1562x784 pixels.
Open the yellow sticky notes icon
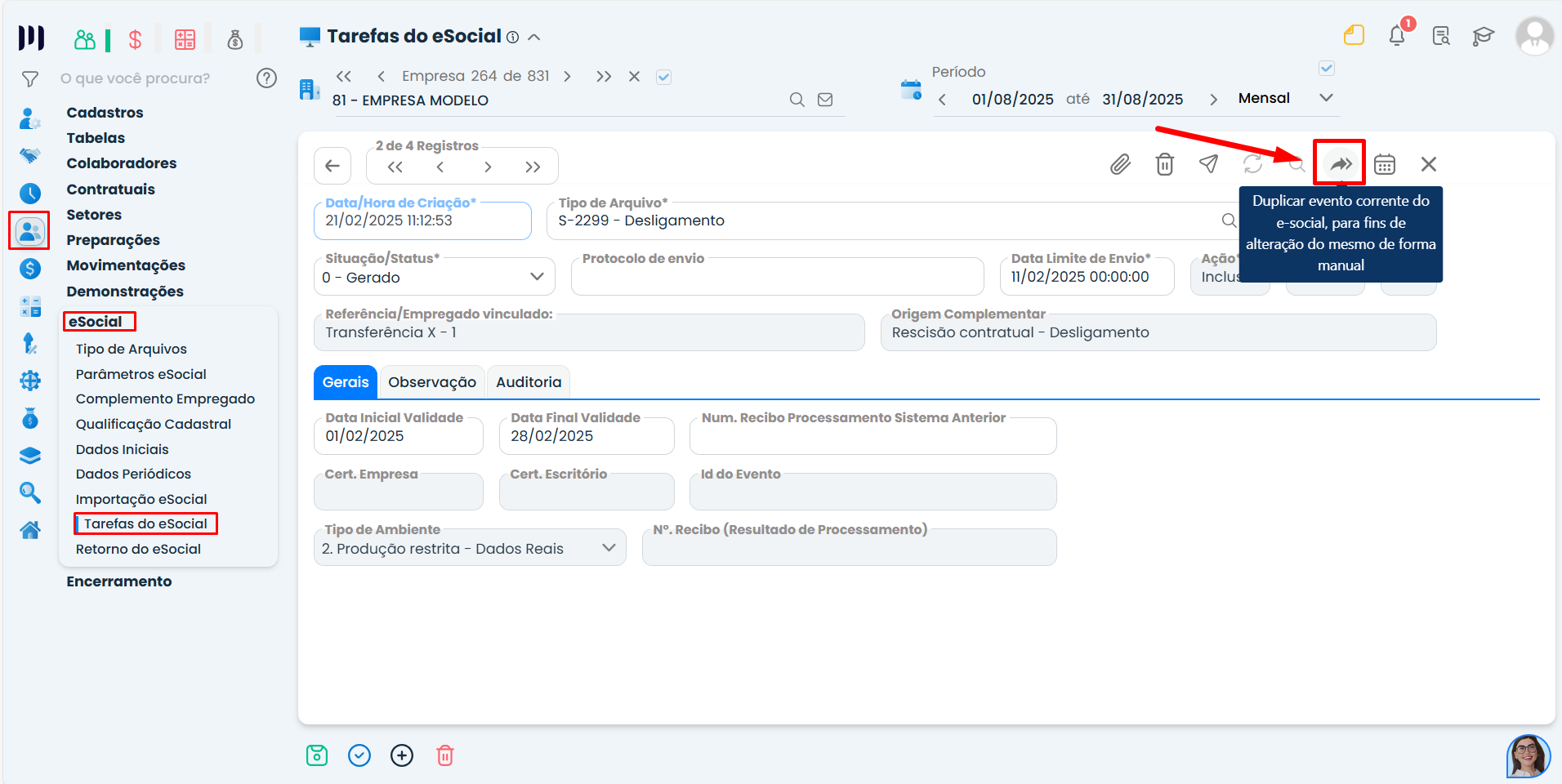click(x=1354, y=35)
